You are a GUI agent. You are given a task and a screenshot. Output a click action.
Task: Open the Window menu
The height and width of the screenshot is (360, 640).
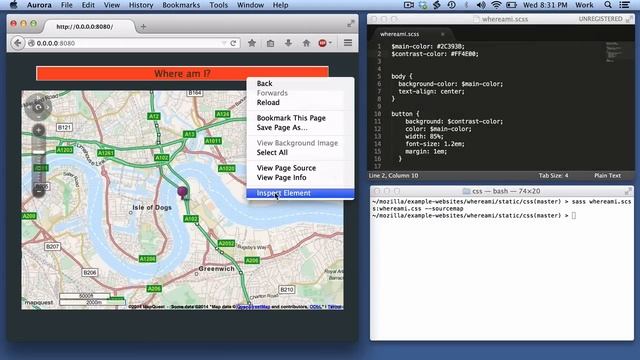pos(250,5)
